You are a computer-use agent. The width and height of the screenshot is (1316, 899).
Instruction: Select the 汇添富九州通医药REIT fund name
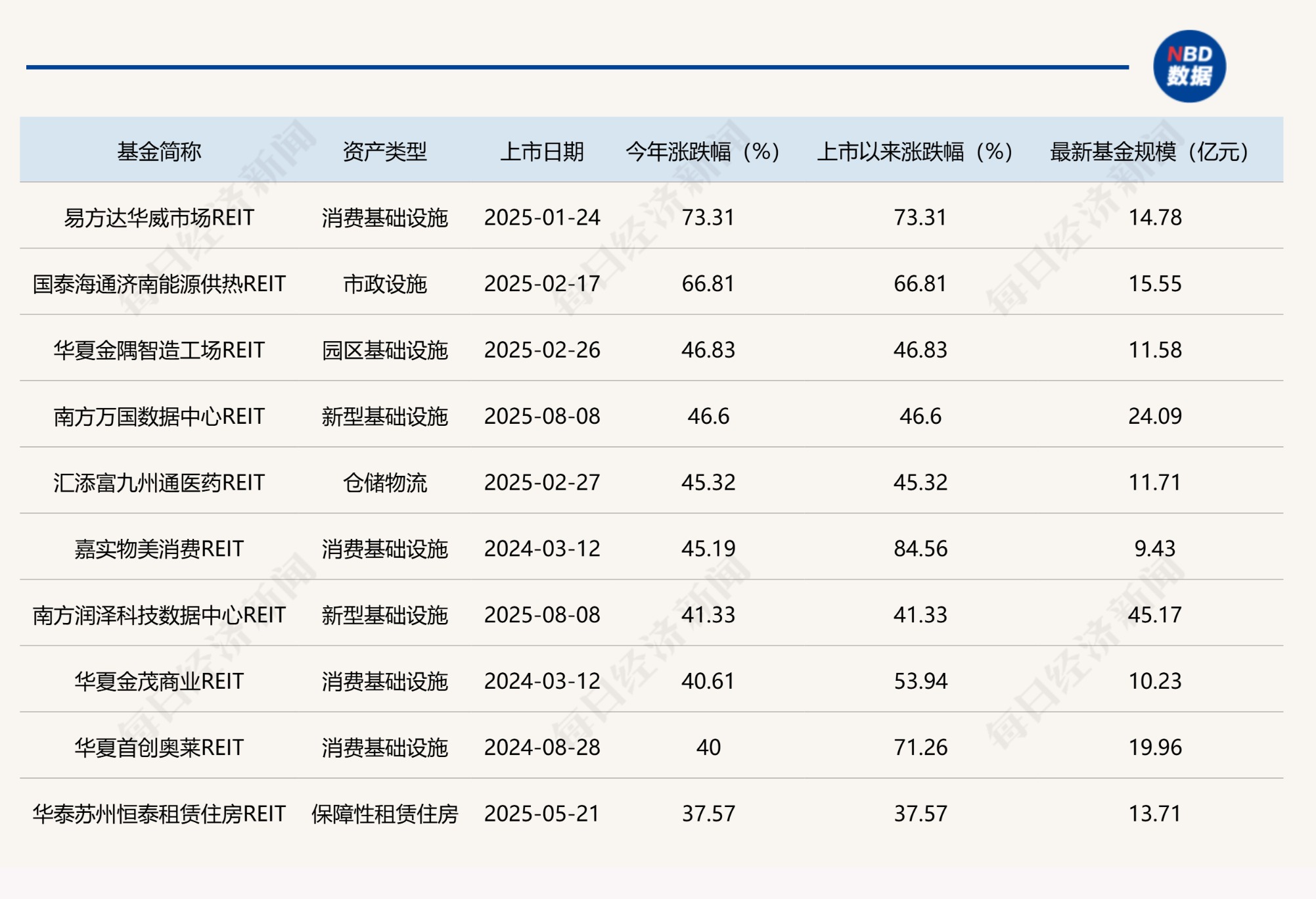[159, 483]
